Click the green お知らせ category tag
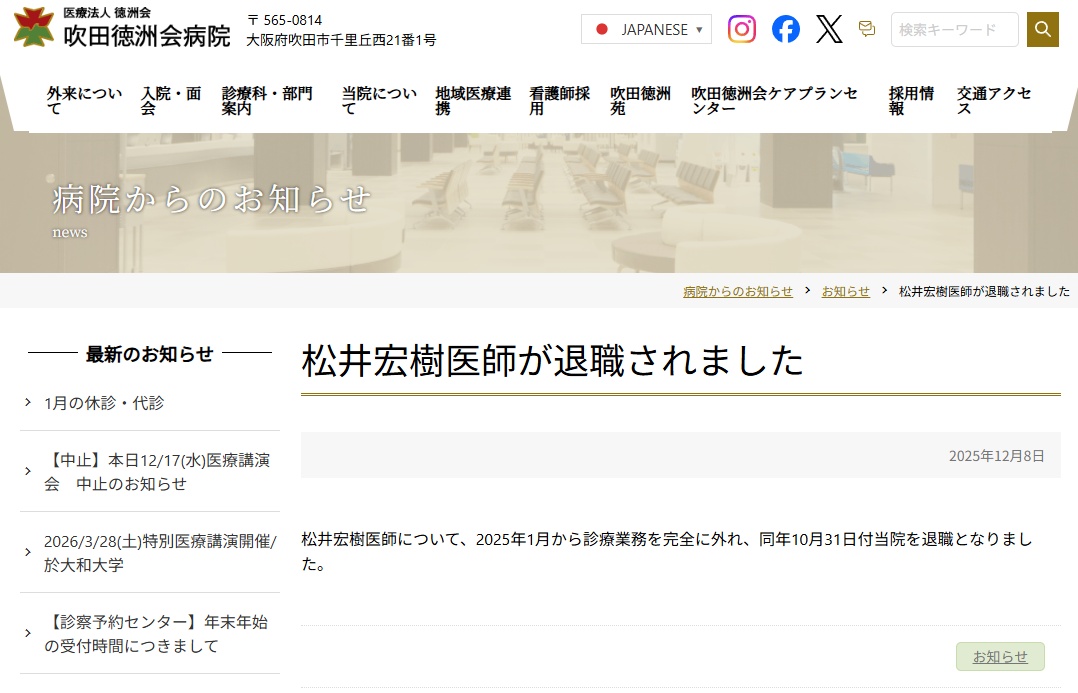 1000,656
